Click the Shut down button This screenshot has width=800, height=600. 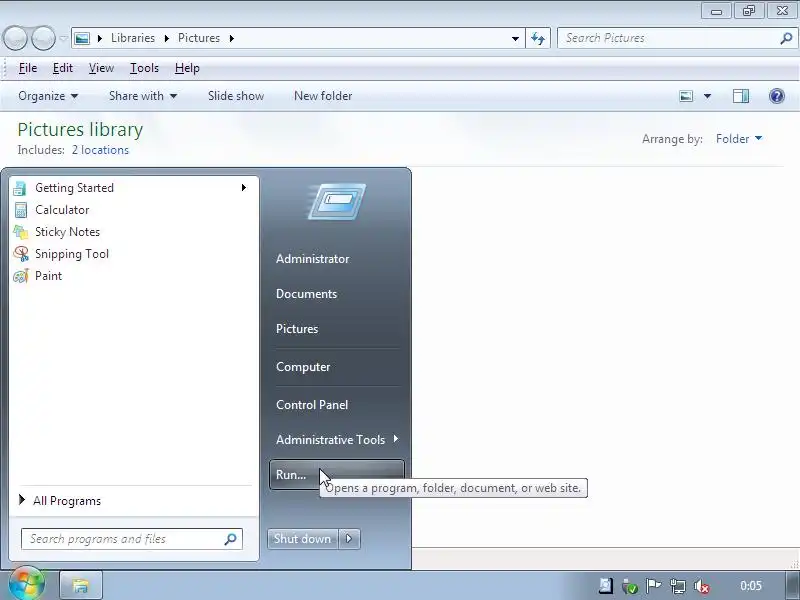tap(303, 539)
